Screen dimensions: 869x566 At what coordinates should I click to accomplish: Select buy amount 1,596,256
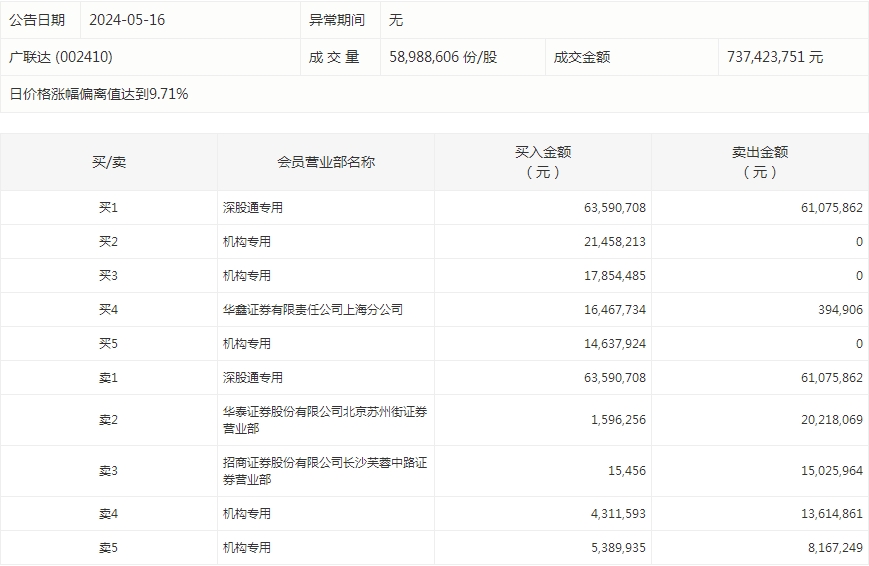pos(618,420)
